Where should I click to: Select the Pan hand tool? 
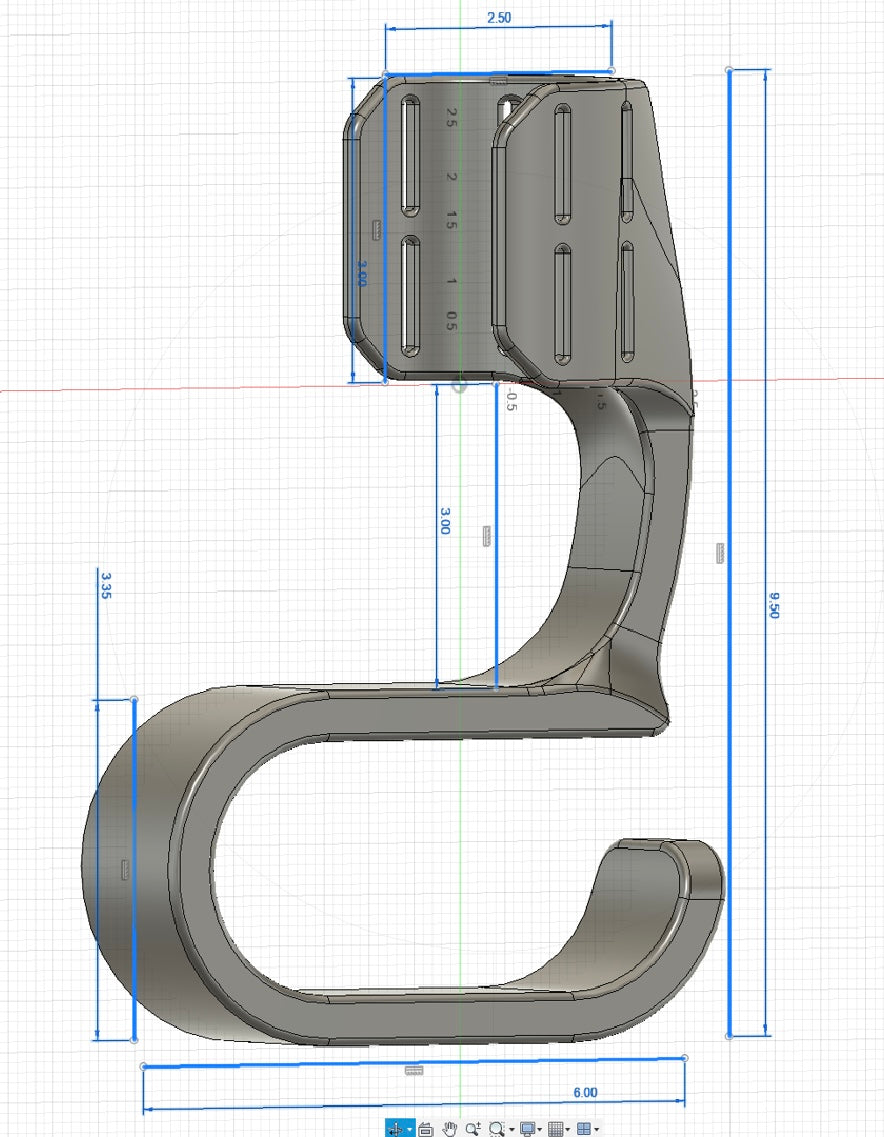coord(450,1128)
